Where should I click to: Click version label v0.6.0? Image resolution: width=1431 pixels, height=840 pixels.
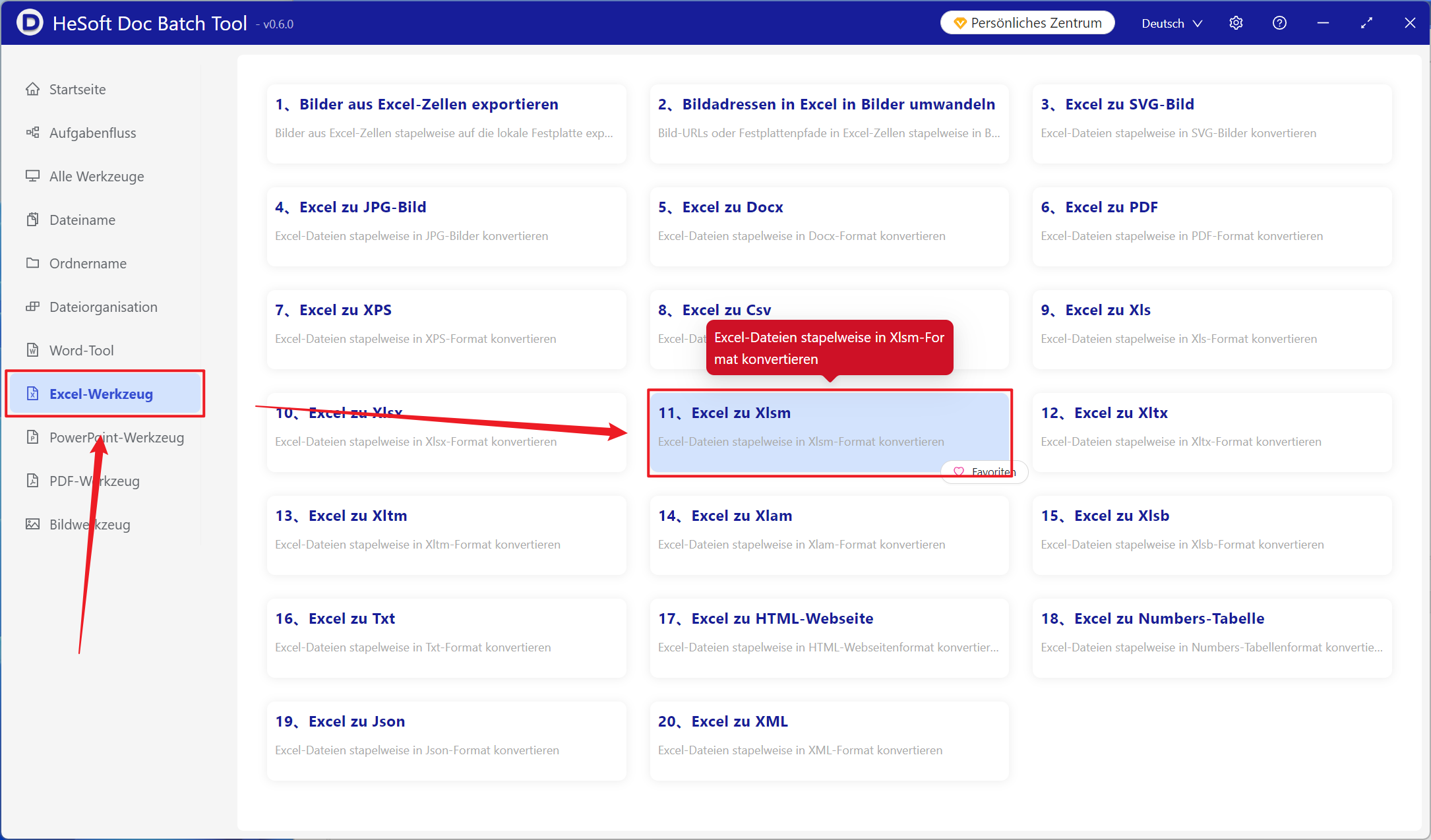point(275,24)
